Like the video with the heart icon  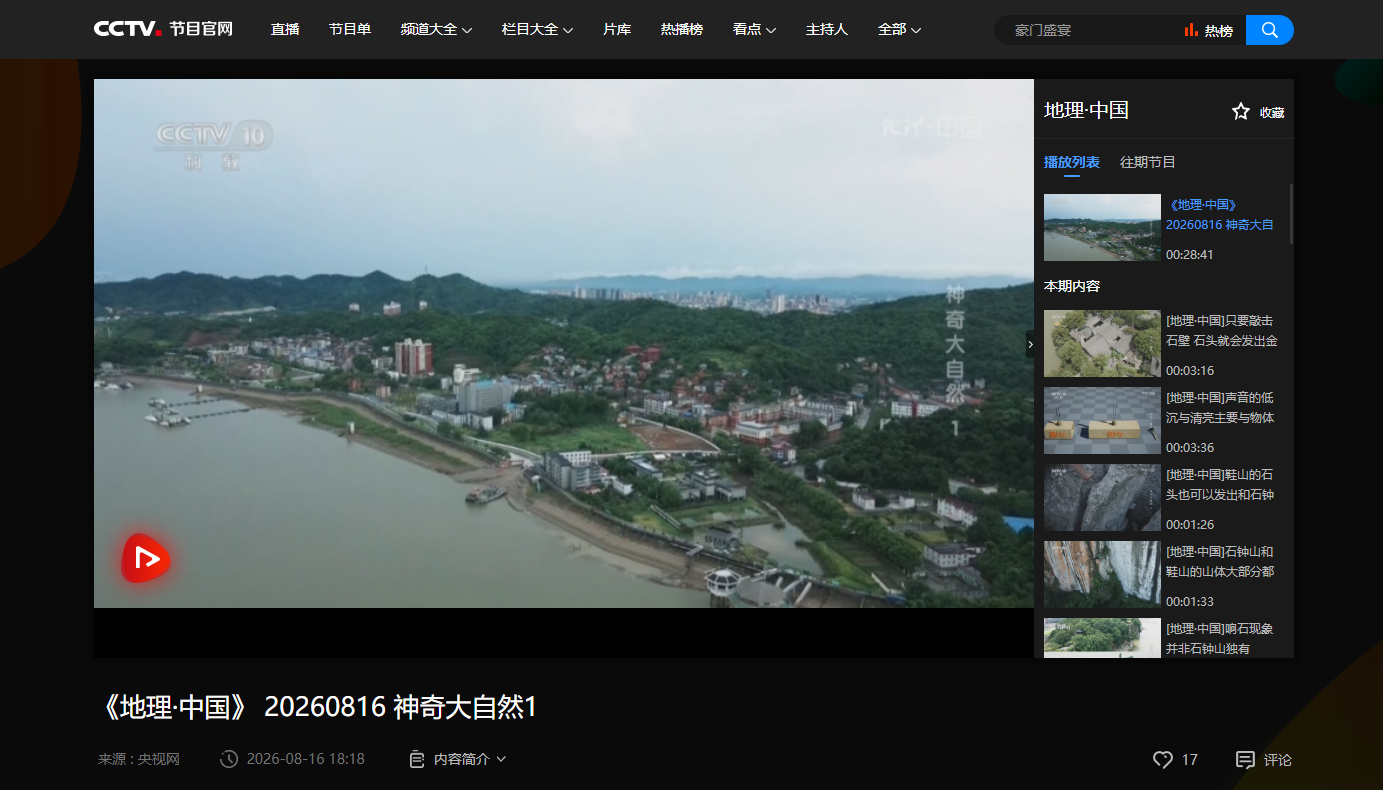tap(1162, 760)
